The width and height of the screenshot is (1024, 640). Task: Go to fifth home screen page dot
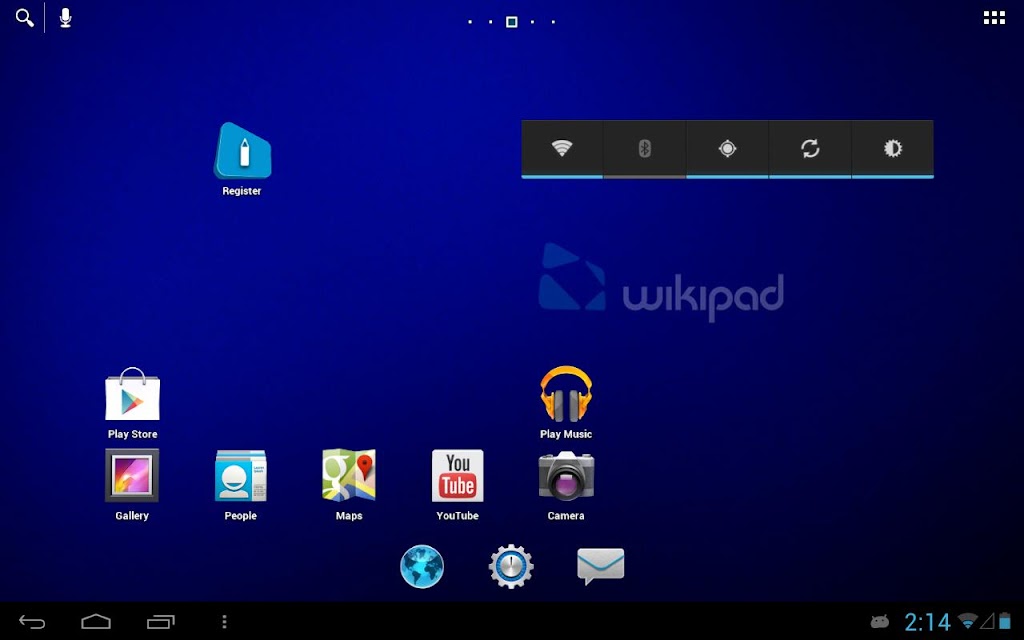(x=553, y=22)
